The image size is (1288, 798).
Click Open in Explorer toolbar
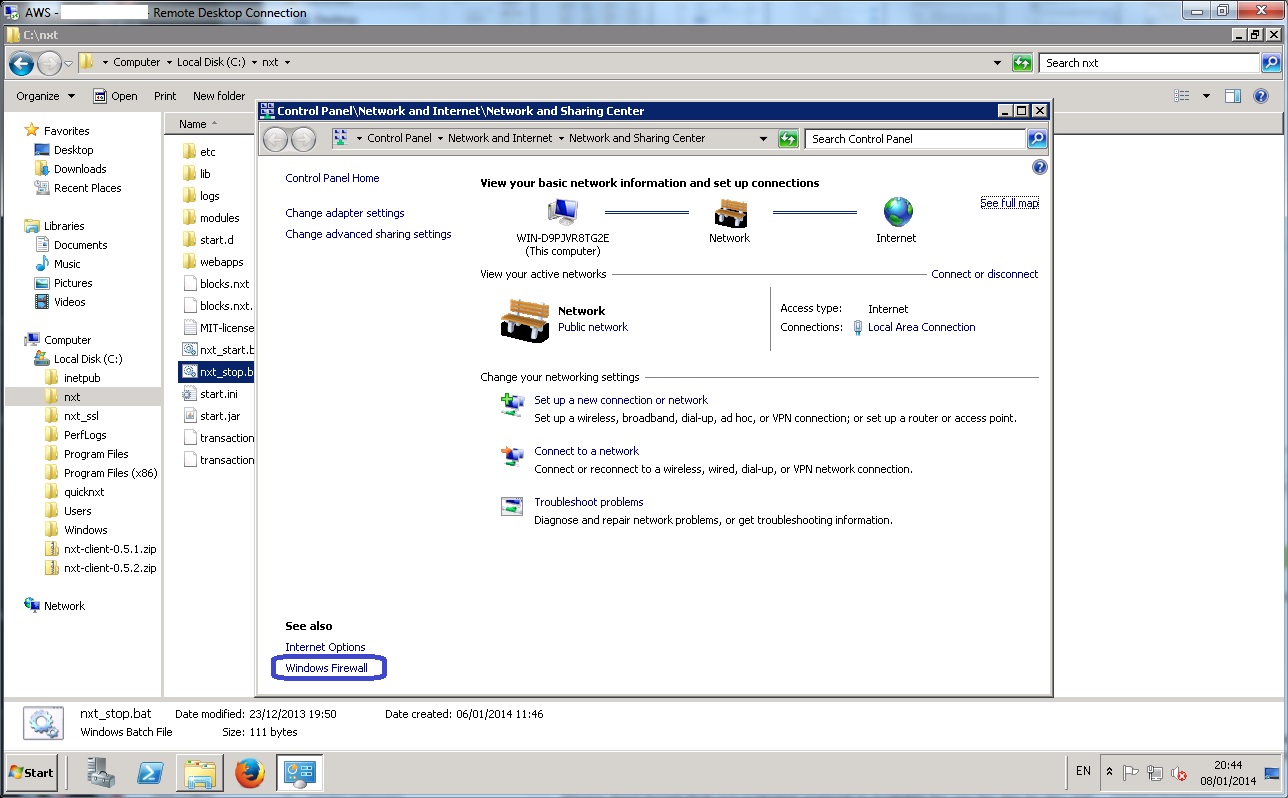point(115,96)
